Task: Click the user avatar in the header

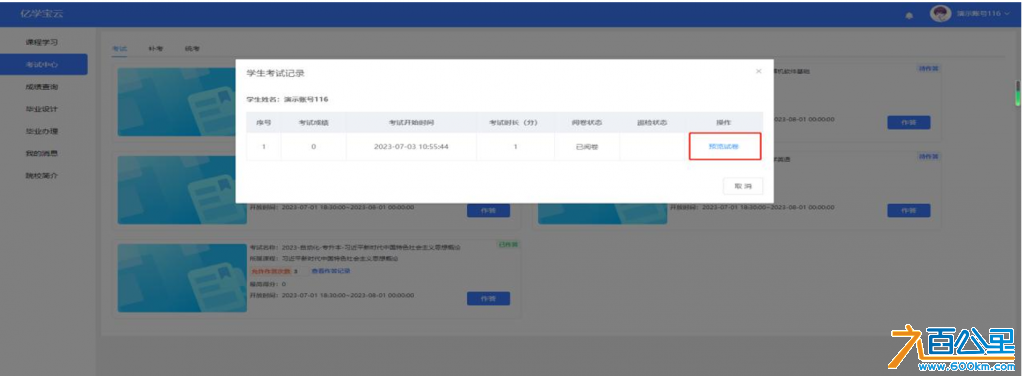Action: click(940, 14)
